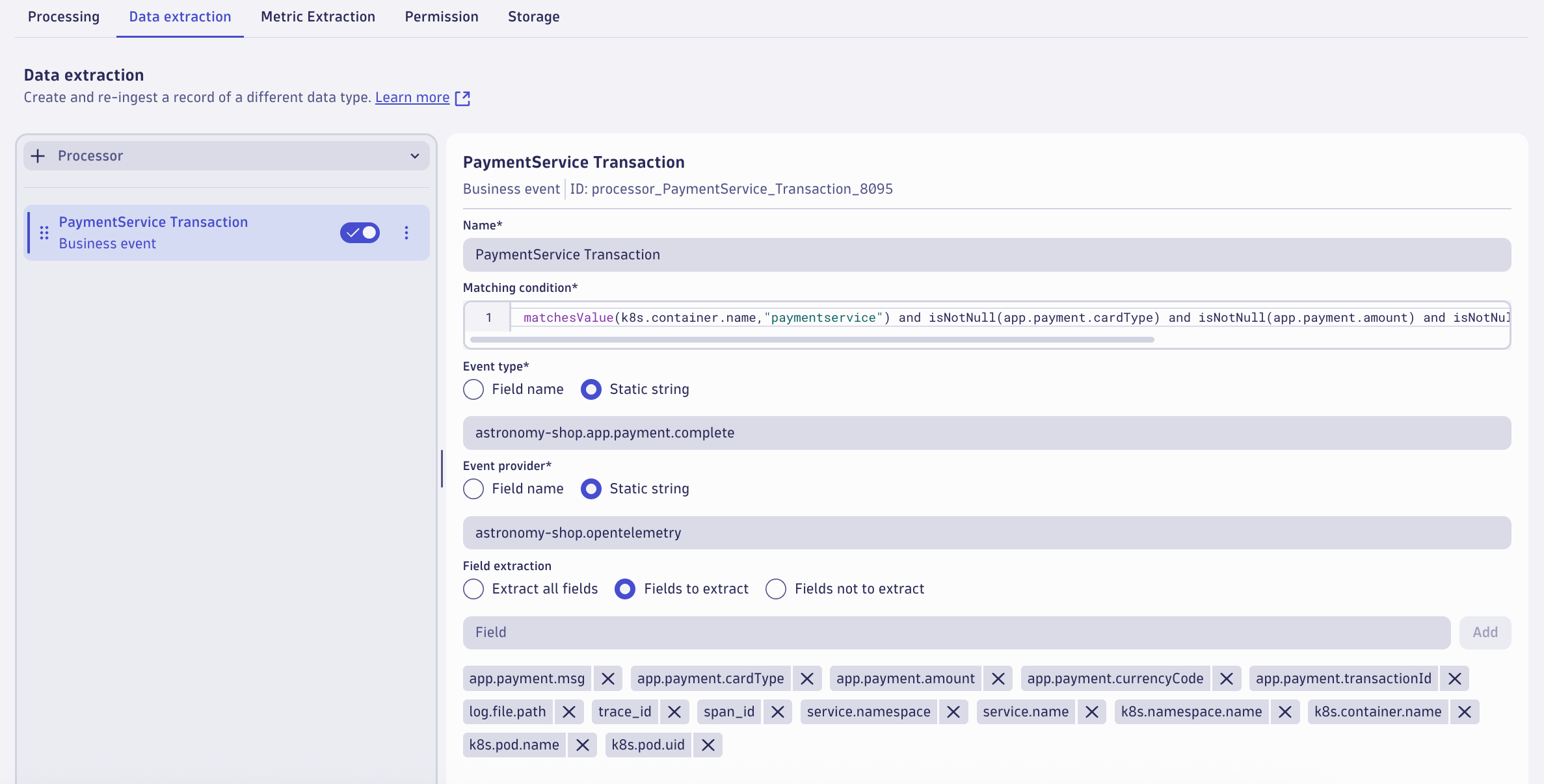Remove the trace_id field
The height and width of the screenshot is (784, 1544).
pyautogui.click(x=674, y=712)
